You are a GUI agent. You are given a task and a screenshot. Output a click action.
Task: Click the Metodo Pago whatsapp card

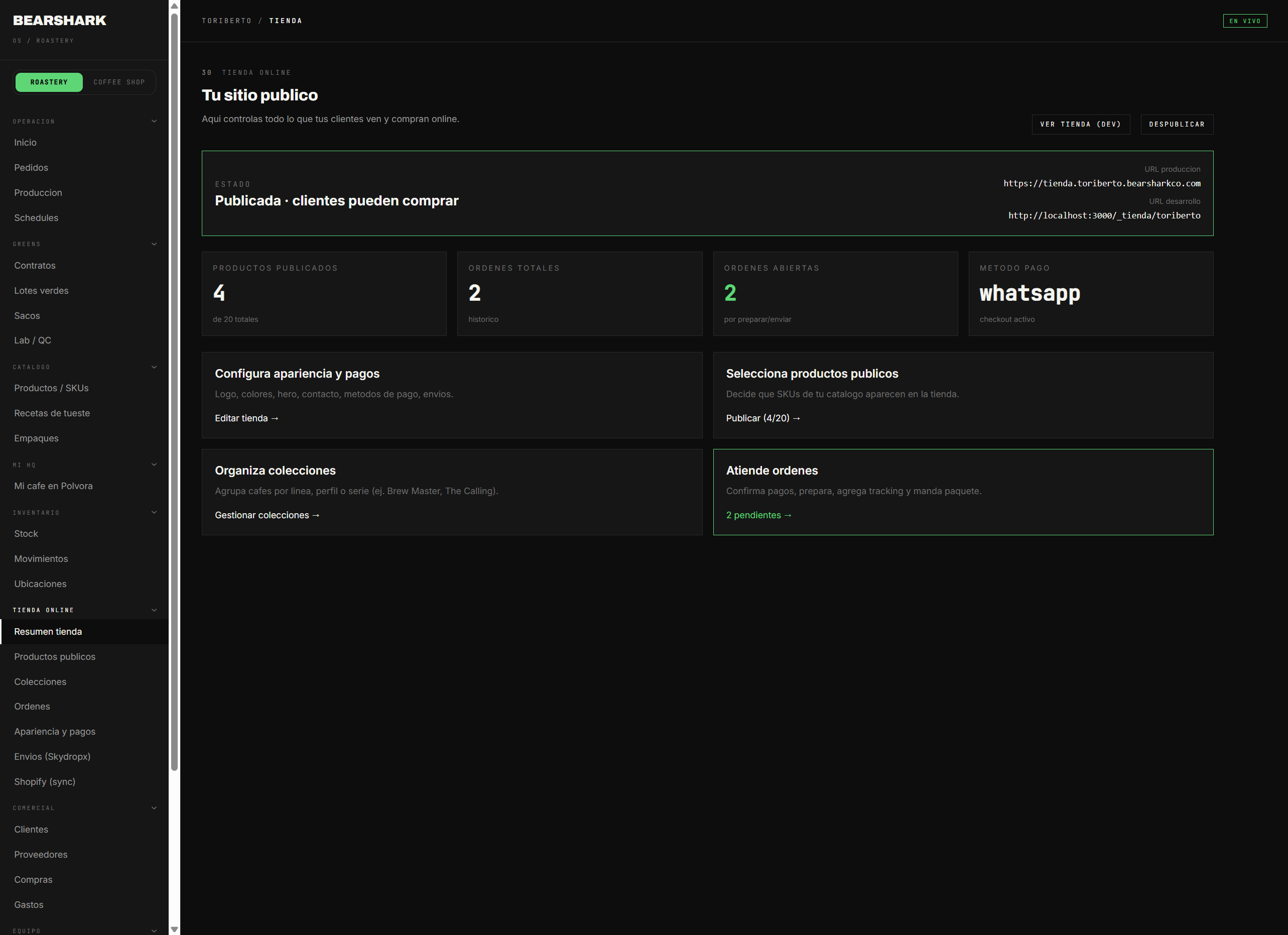1091,294
